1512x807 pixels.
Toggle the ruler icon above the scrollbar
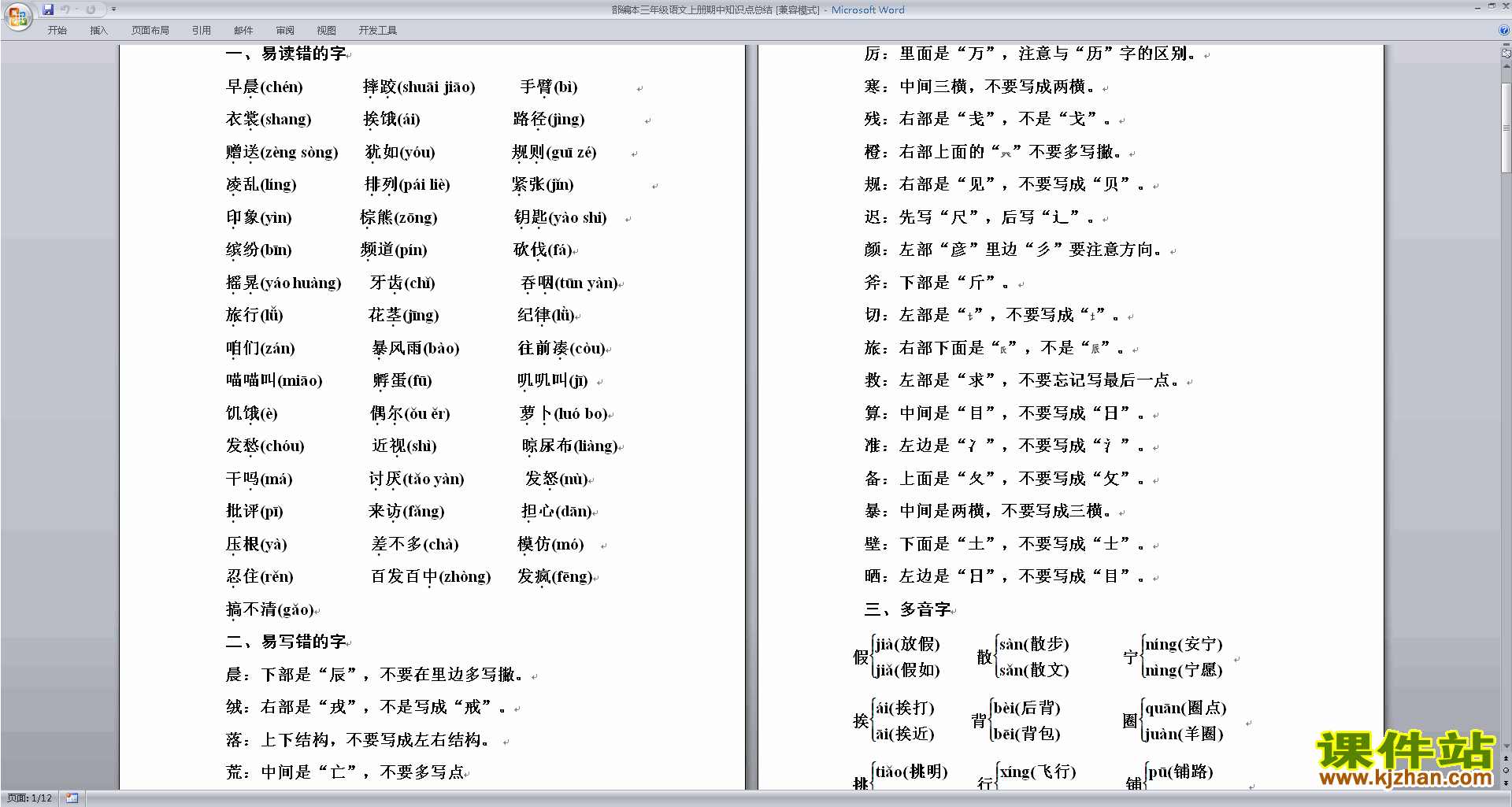[1506, 54]
